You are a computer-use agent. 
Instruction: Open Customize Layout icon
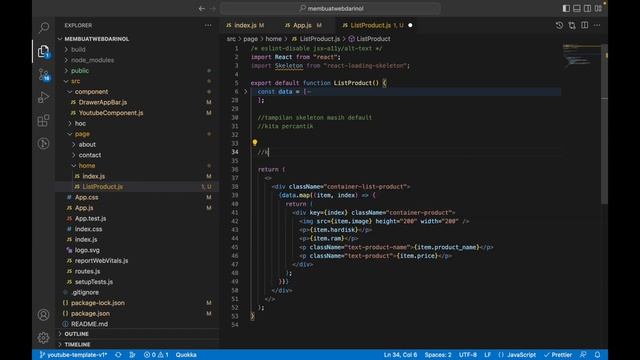(598, 8)
